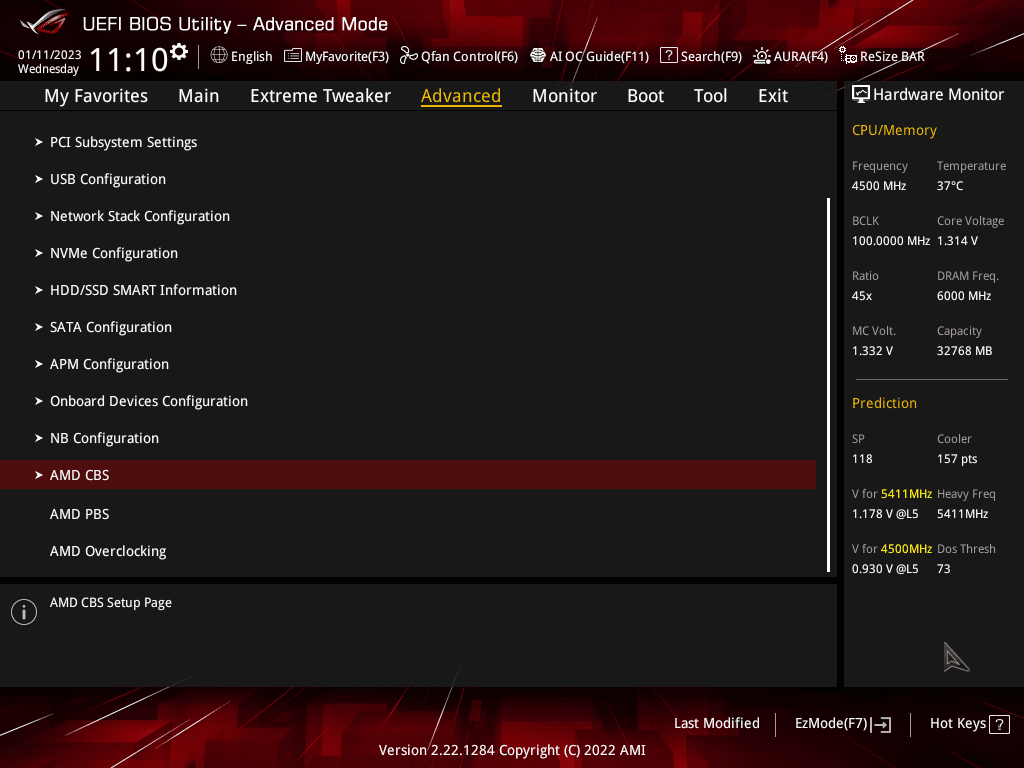Click the 32768 MB capacity value
Image resolution: width=1024 pixels, height=768 pixels.
click(x=964, y=351)
